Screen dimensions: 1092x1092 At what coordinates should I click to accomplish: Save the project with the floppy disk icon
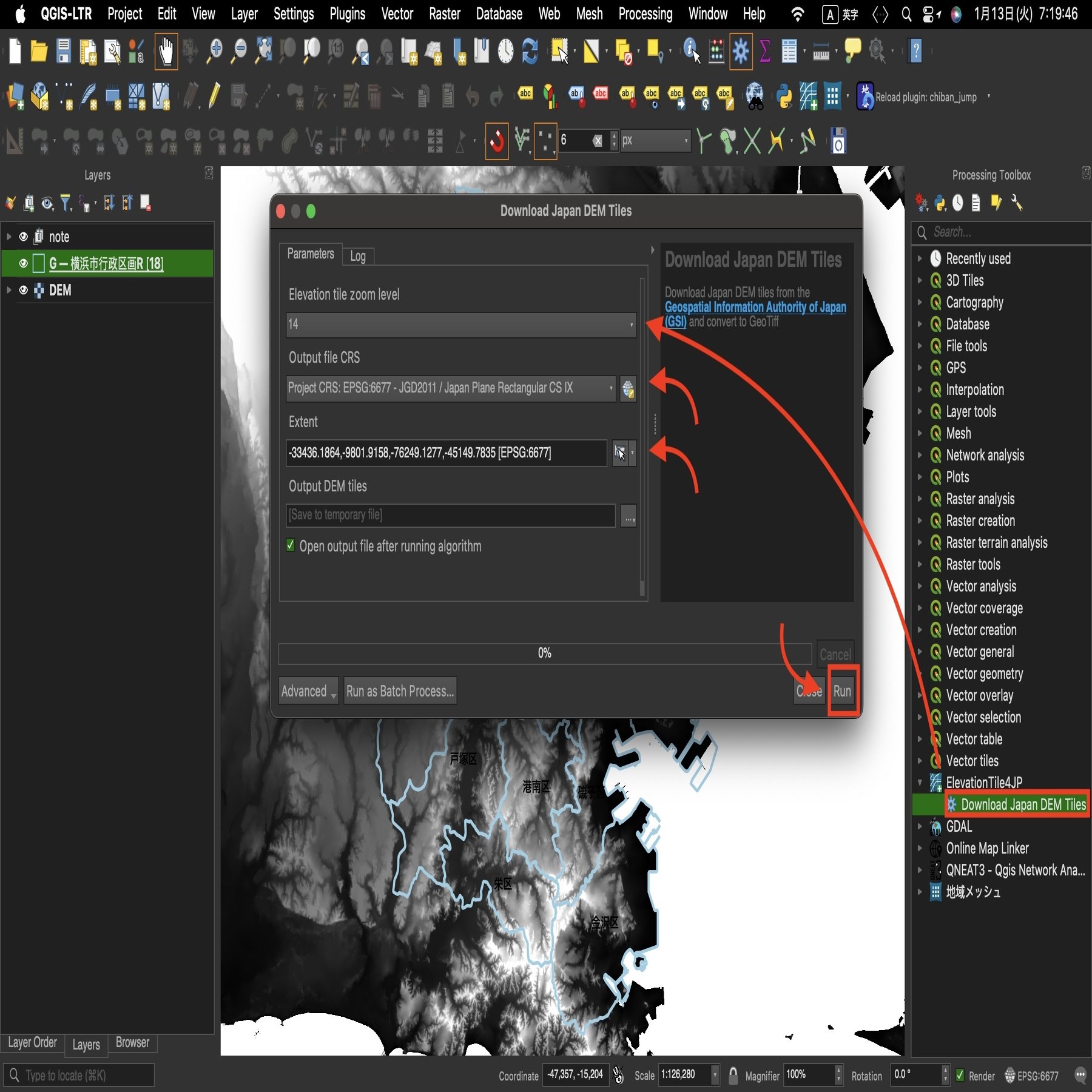coord(64,51)
